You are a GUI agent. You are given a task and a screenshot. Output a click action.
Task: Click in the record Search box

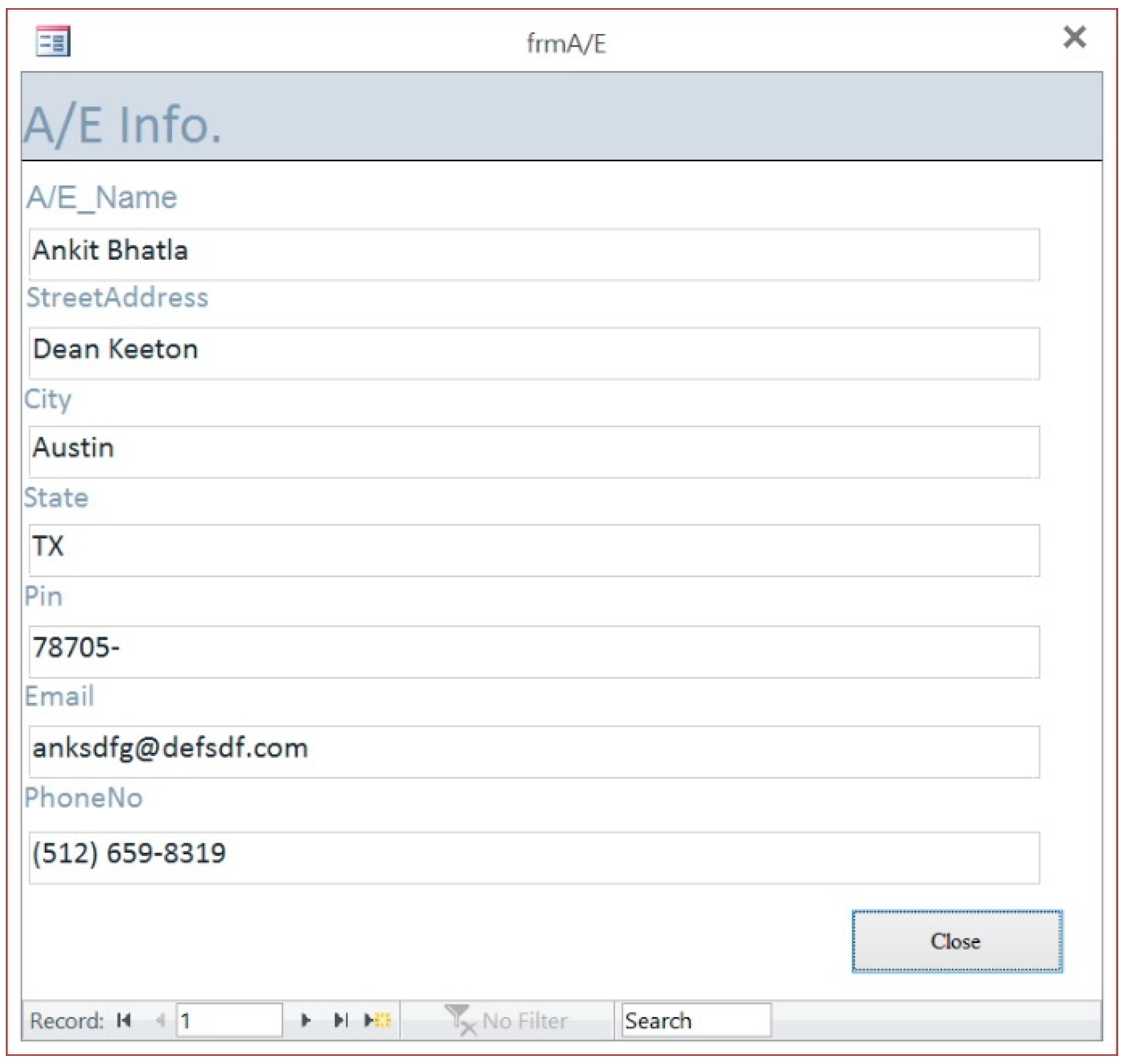(695, 1020)
